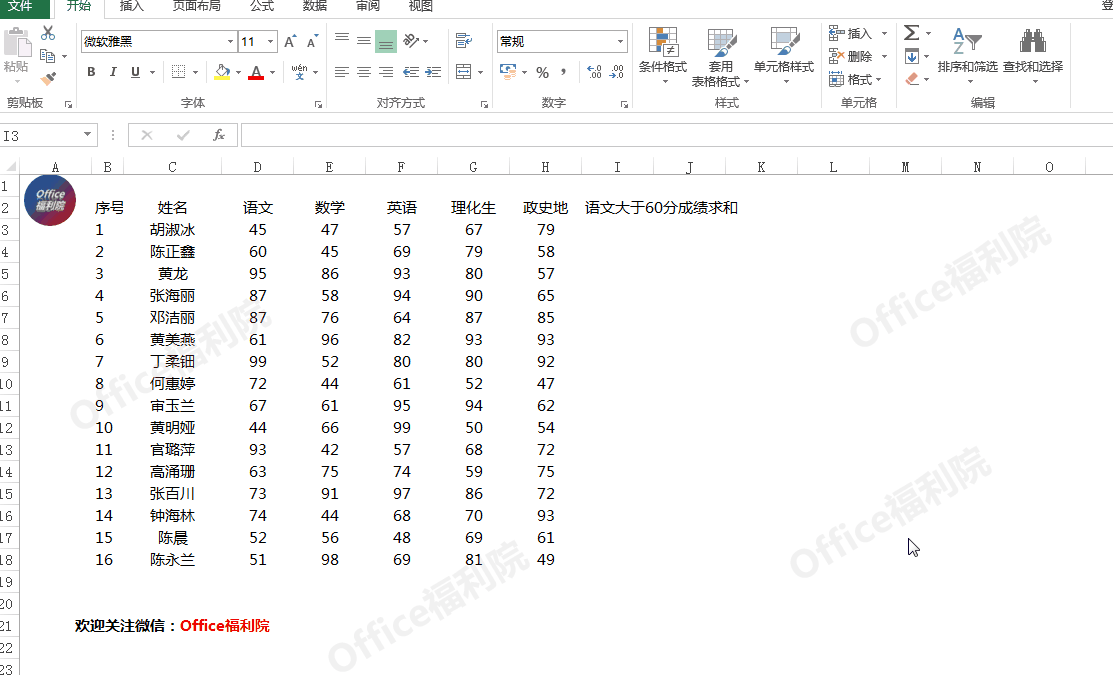Image resolution: width=1113 pixels, height=675 pixels.
Task: Switch to the 插入 ribbon tab
Action: pos(131,6)
